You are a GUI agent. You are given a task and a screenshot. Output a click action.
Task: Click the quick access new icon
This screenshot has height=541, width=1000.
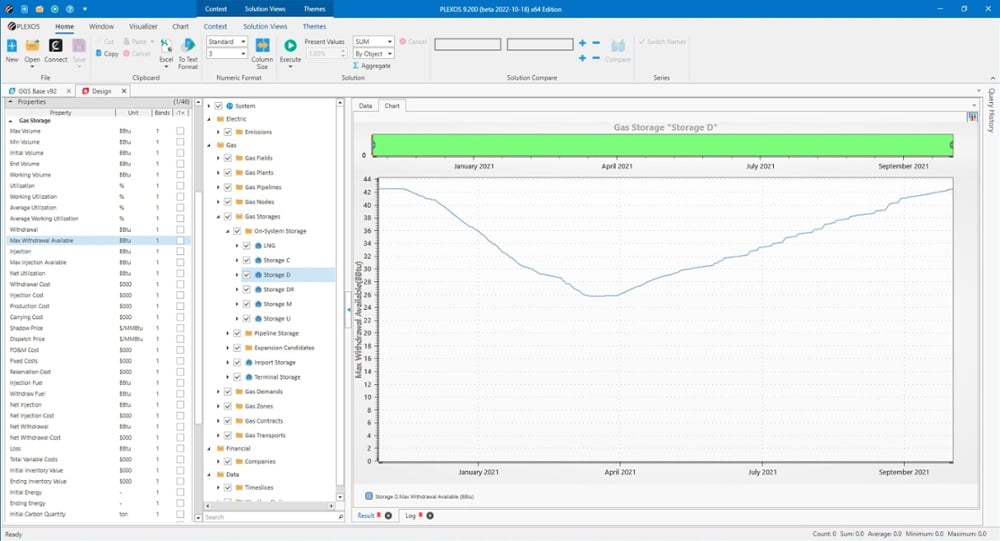tap(24, 9)
